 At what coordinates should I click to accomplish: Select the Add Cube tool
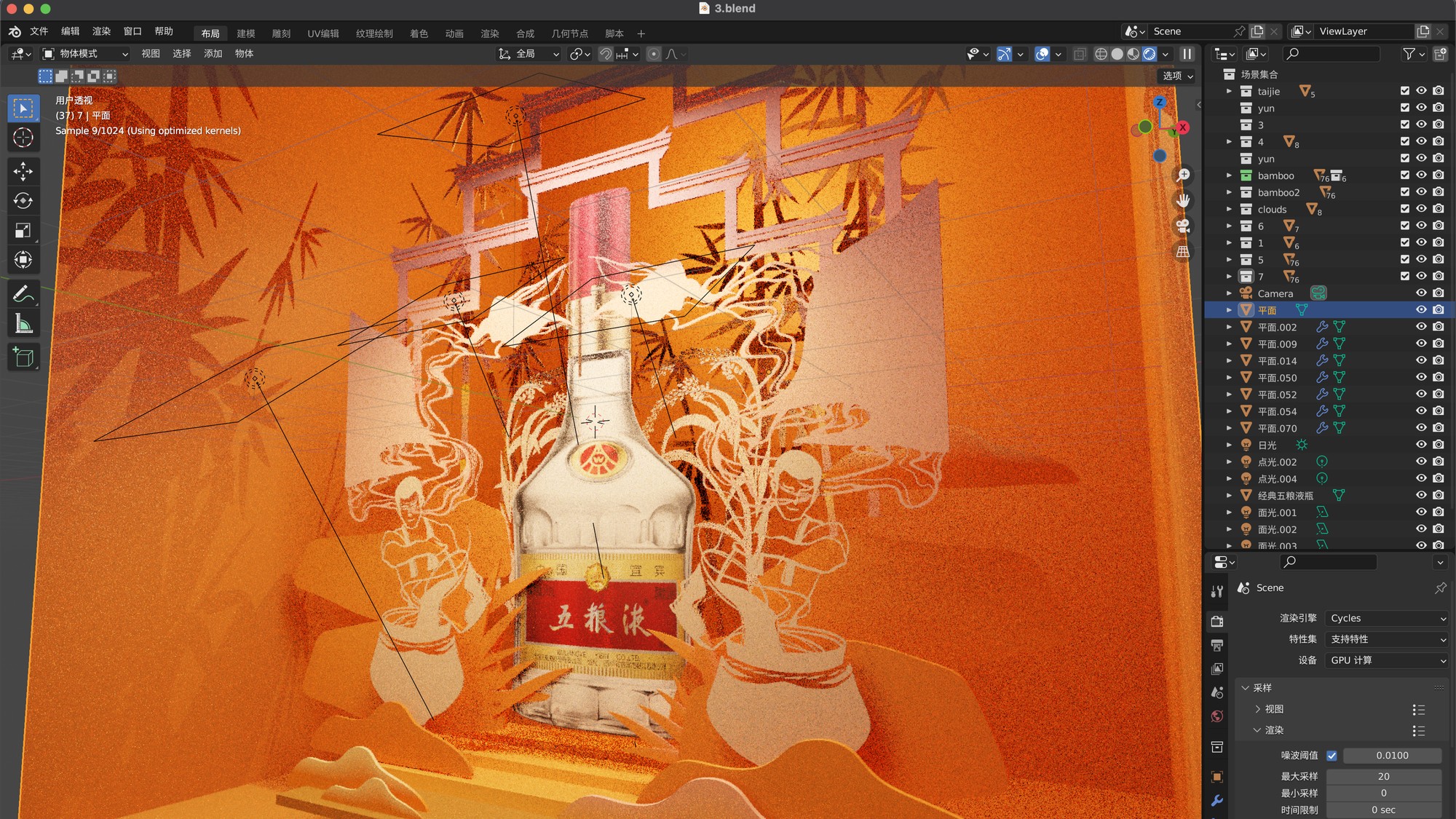23,357
